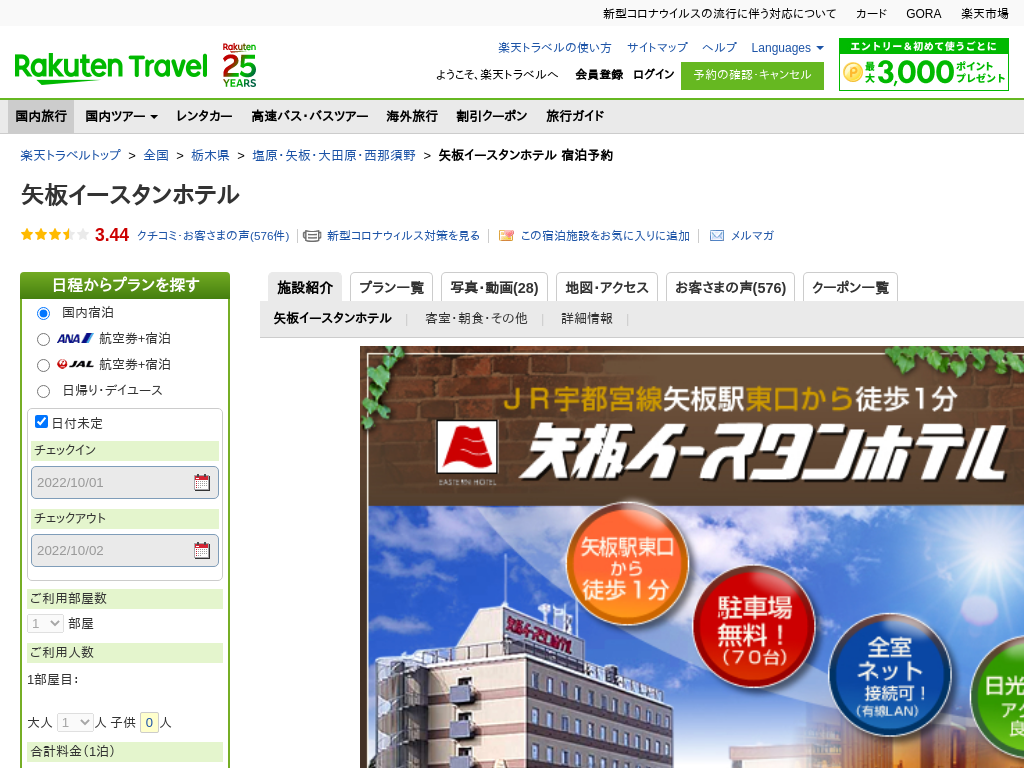Go to 楽天トラベルトップ breadcrumb
This screenshot has height=768, width=1024.
71,155
